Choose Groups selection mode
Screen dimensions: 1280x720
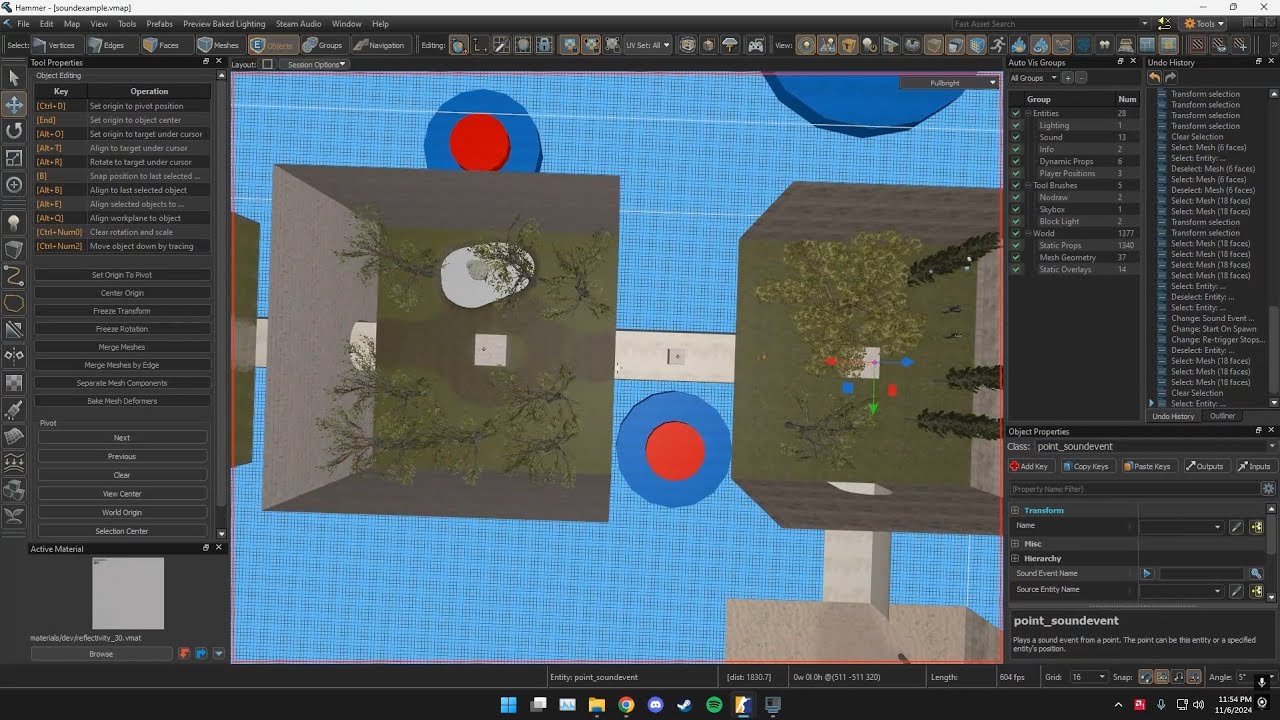[x=322, y=45]
